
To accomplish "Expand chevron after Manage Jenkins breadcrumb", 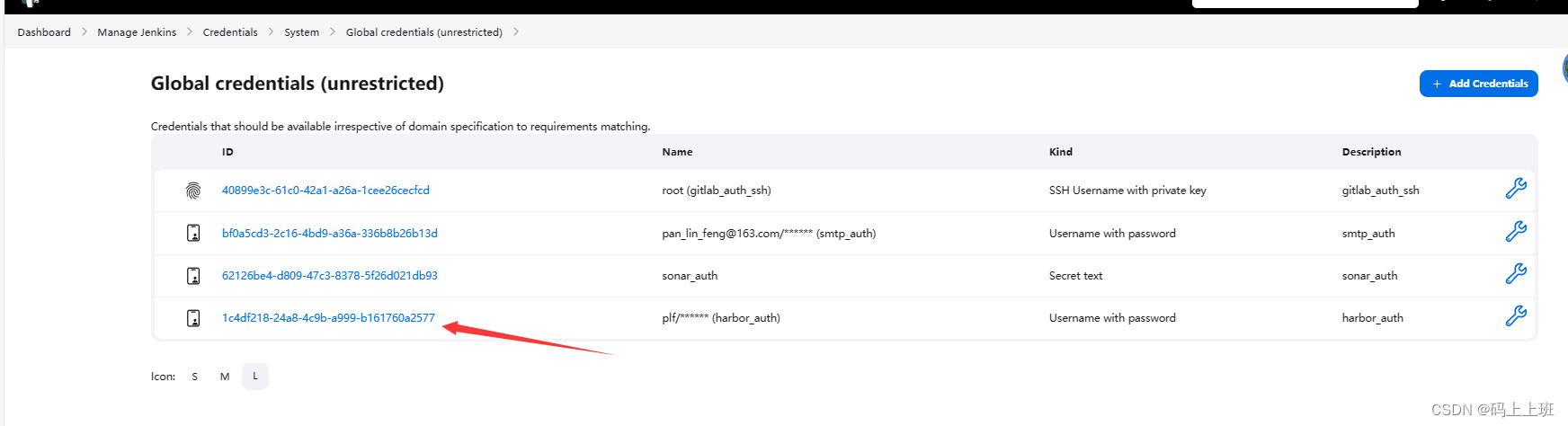I will 190,31.
